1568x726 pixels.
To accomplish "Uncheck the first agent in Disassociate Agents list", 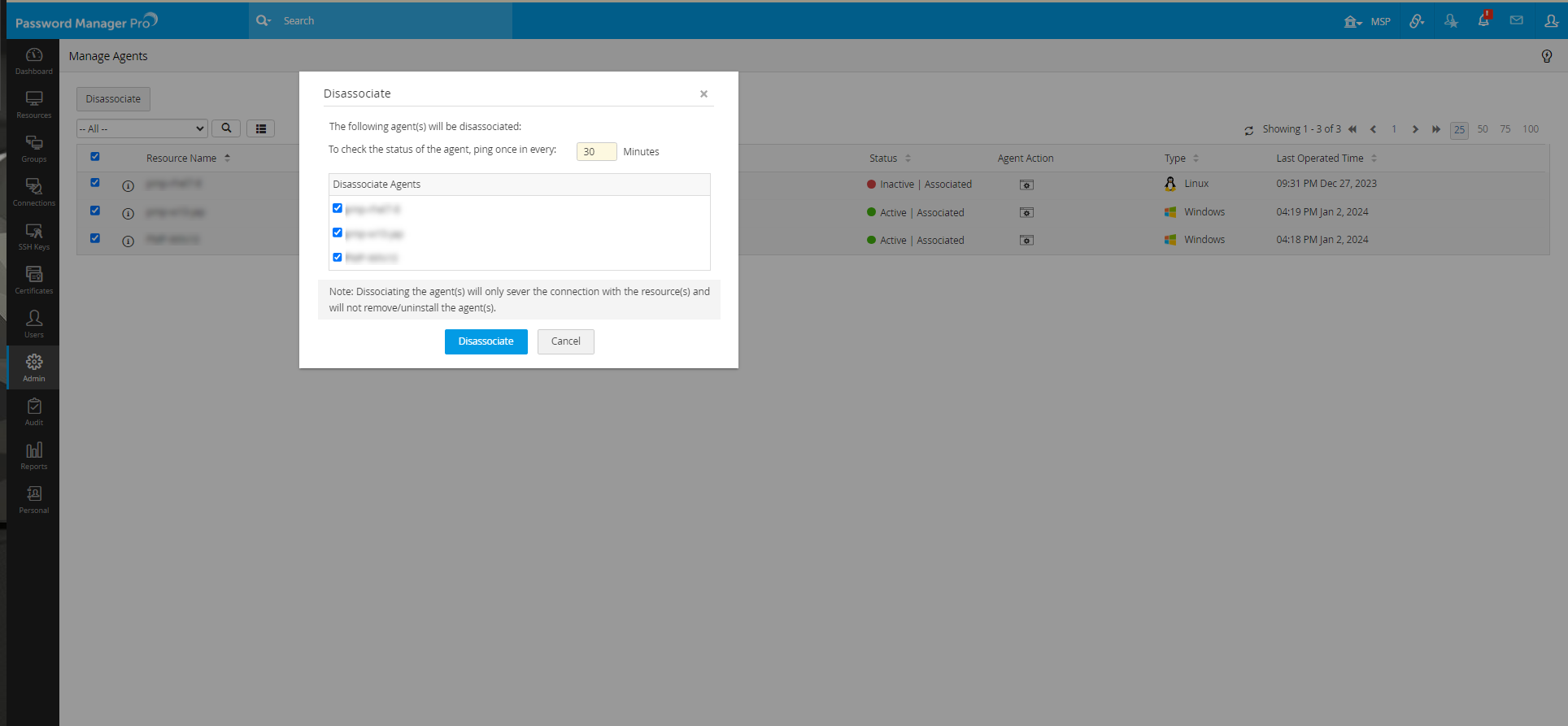I will tap(338, 208).
